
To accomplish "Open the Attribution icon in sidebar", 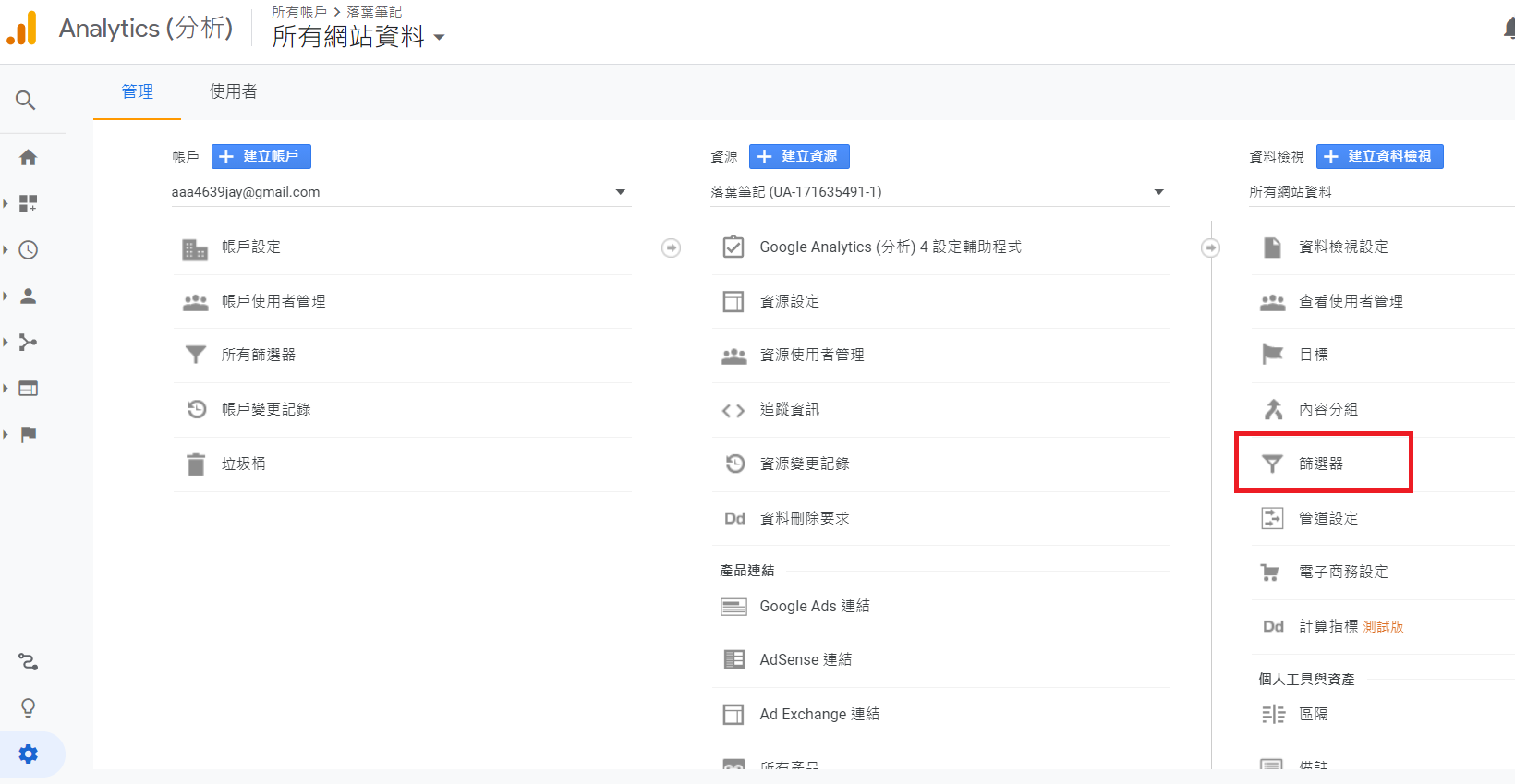I will coord(28,662).
